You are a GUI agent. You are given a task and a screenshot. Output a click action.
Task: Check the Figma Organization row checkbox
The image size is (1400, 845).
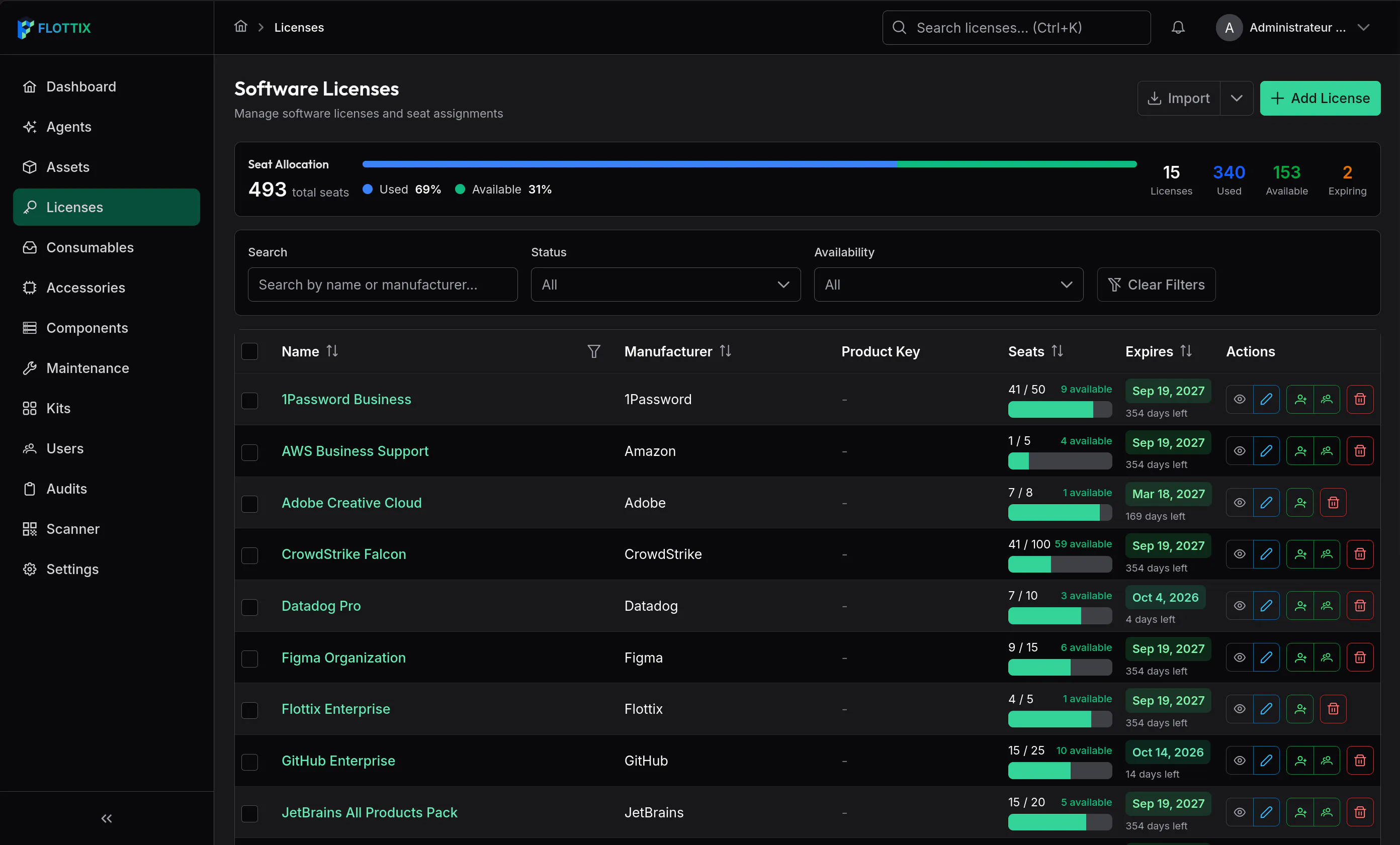tap(249, 658)
